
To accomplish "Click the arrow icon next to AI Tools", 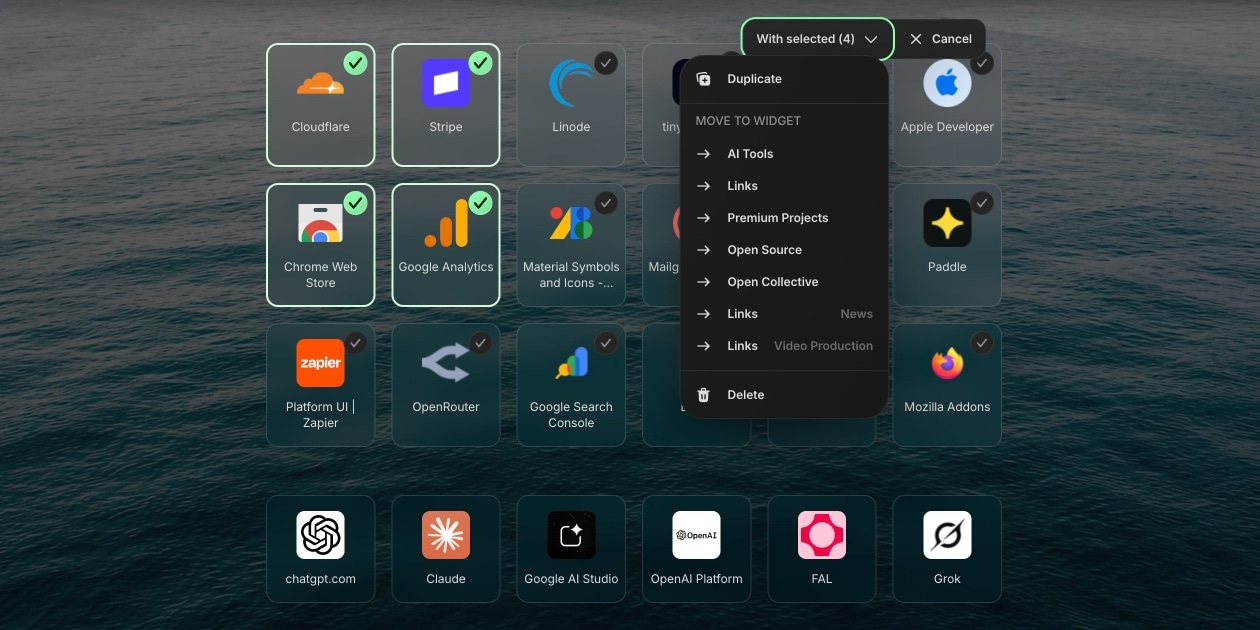I will click(x=704, y=154).
